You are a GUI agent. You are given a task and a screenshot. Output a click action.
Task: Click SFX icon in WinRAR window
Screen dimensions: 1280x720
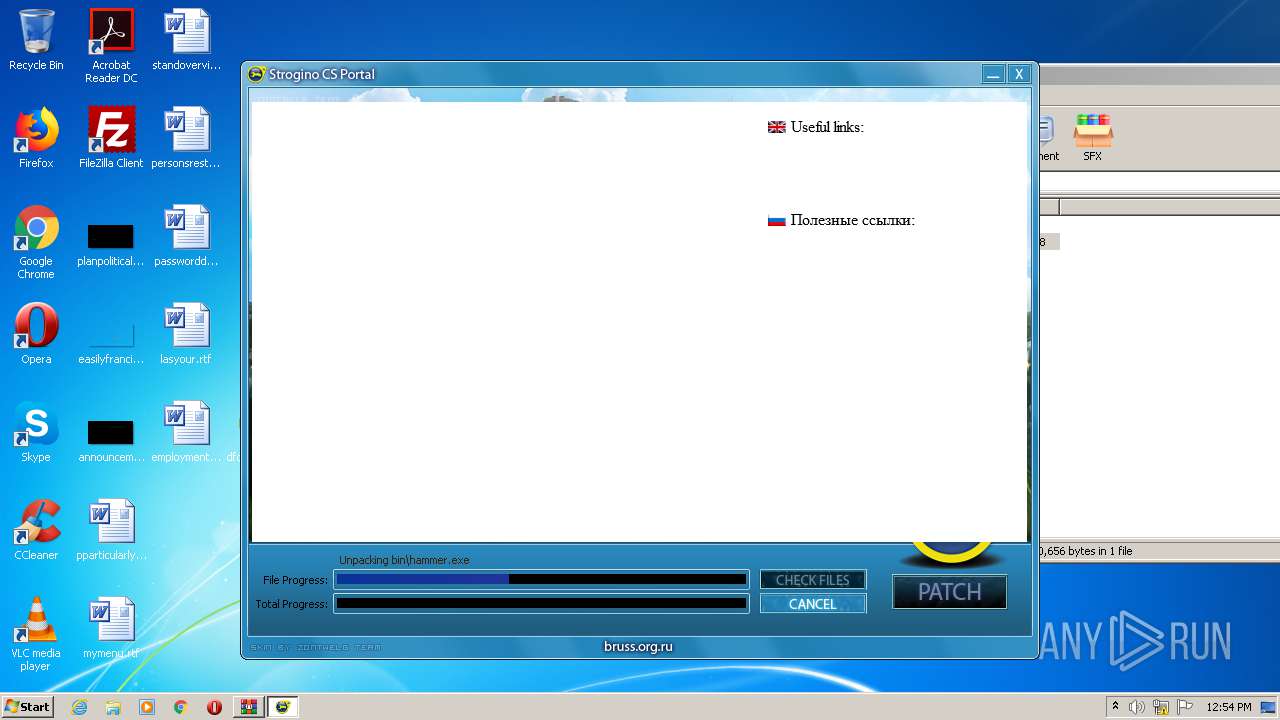tap(1092, 137)
